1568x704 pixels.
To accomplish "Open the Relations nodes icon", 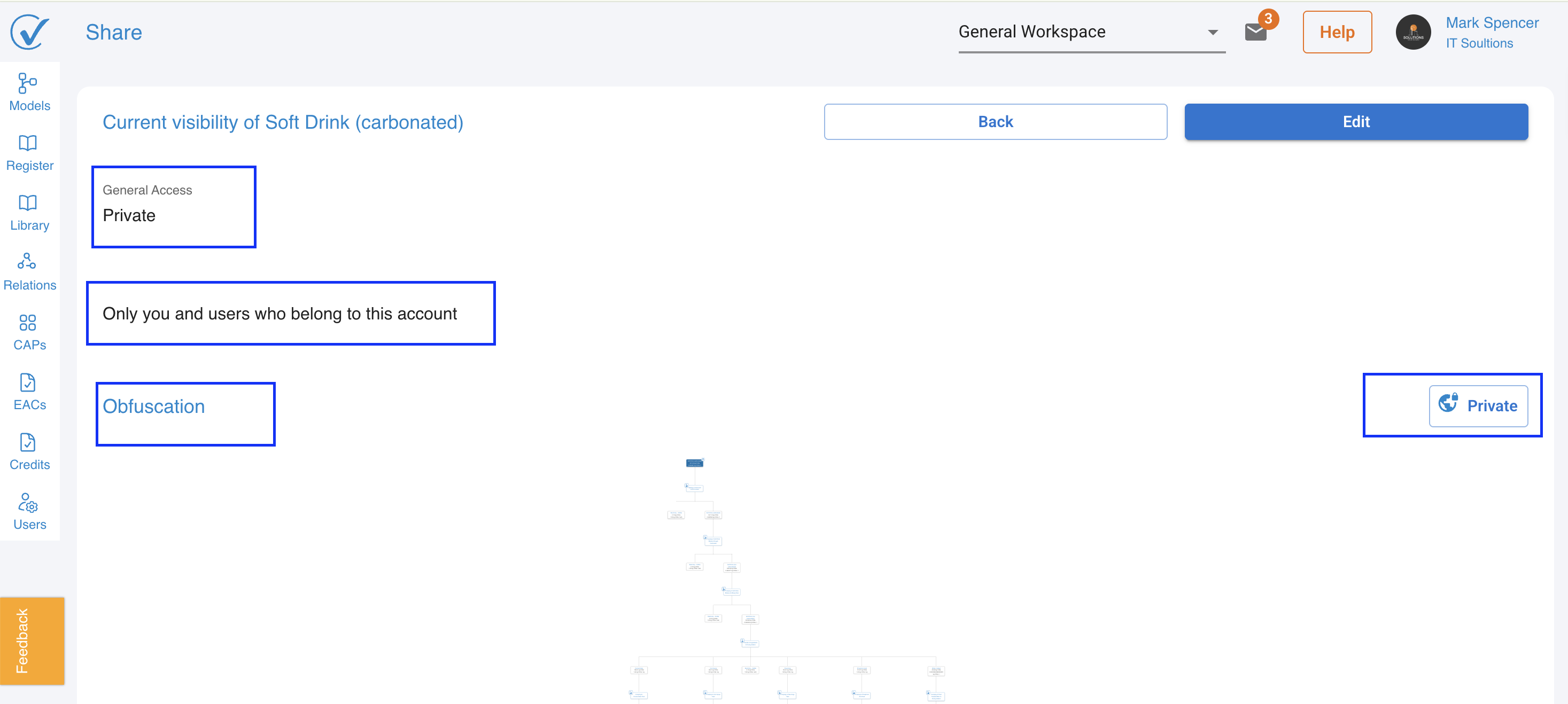I will (27, 261).
